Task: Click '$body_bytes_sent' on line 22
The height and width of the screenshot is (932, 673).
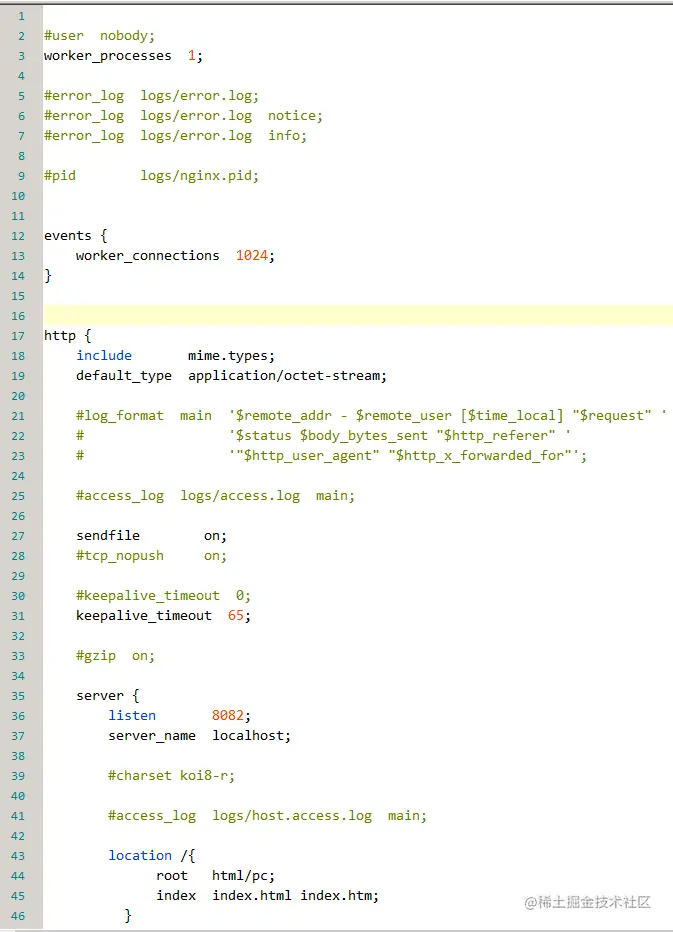Action: [363, 436]
